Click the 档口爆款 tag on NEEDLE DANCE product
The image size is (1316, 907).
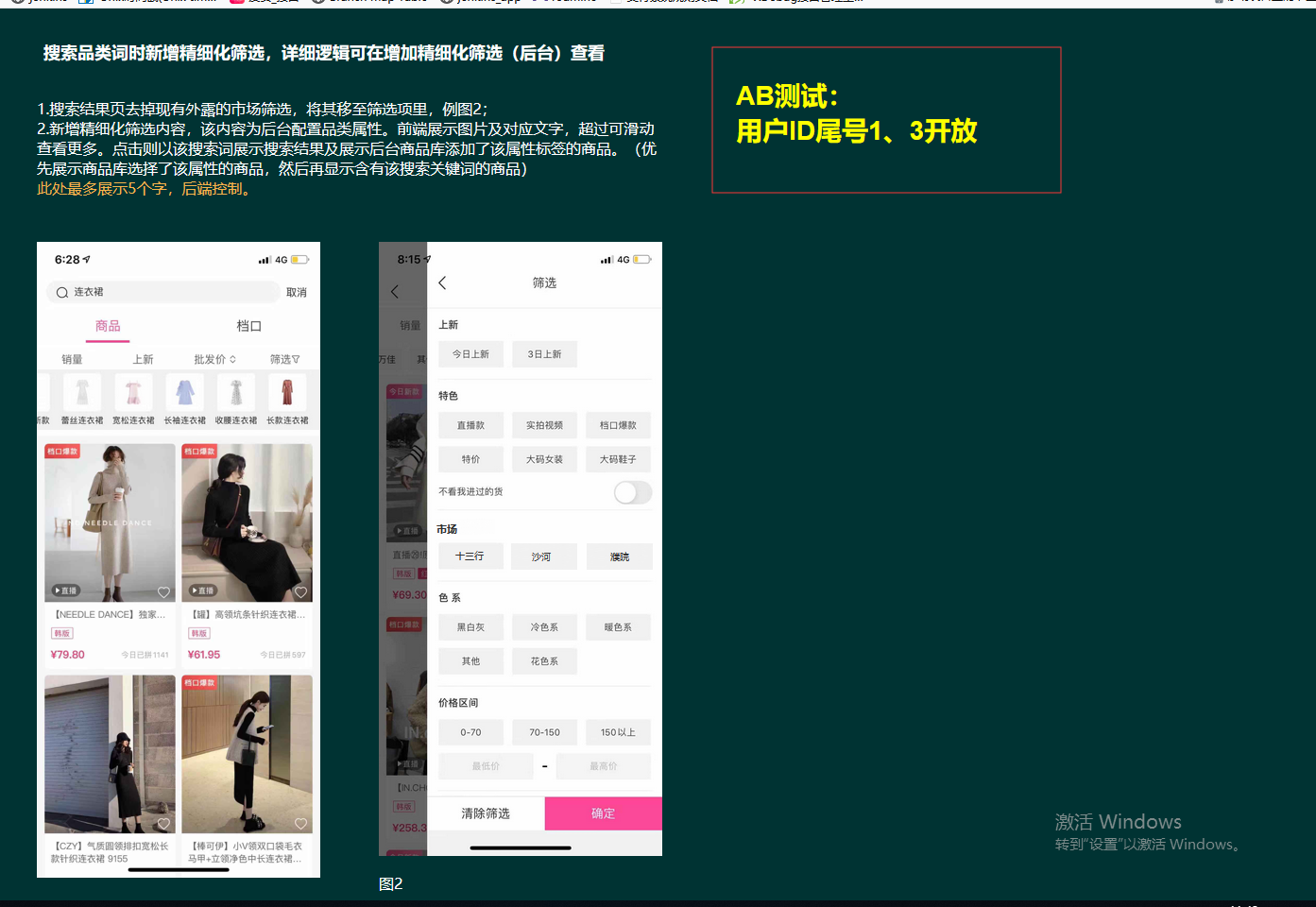point(62,452)
